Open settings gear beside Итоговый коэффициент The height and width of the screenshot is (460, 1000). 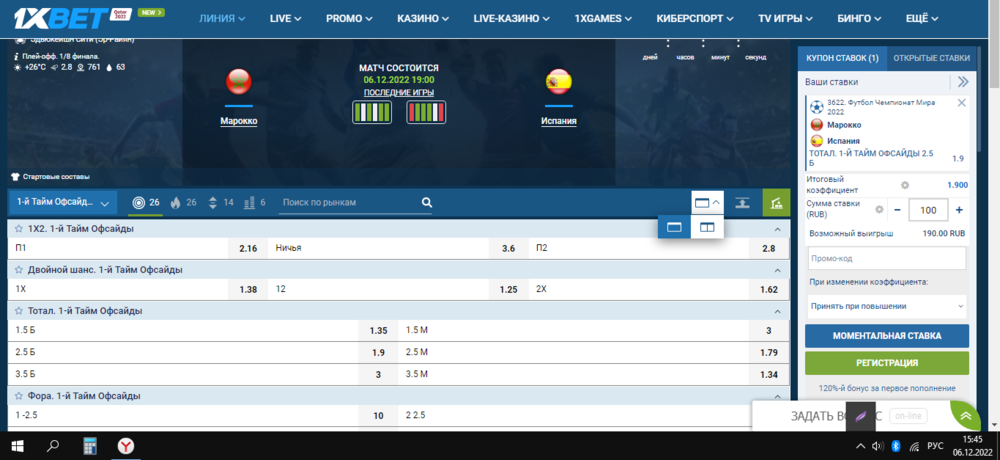point(904,185)
